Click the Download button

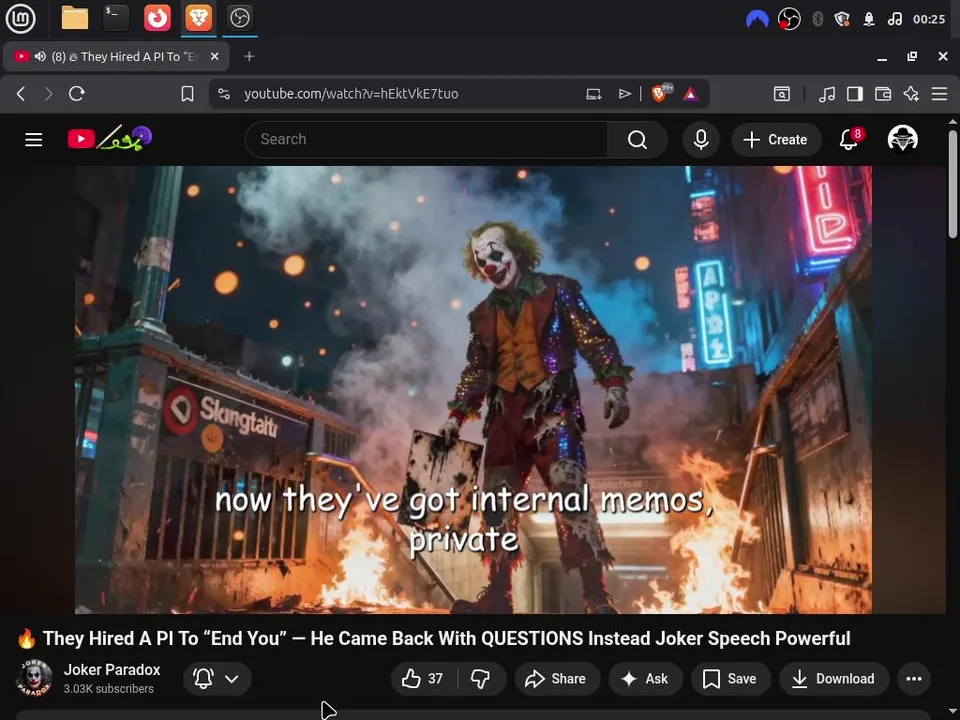point(833,678)
